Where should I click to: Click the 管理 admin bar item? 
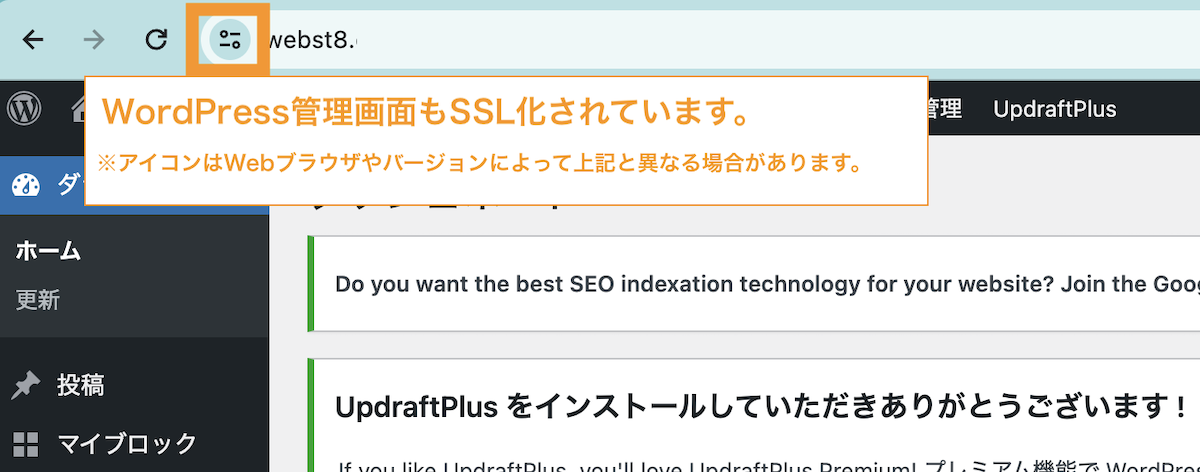[945, 109]
